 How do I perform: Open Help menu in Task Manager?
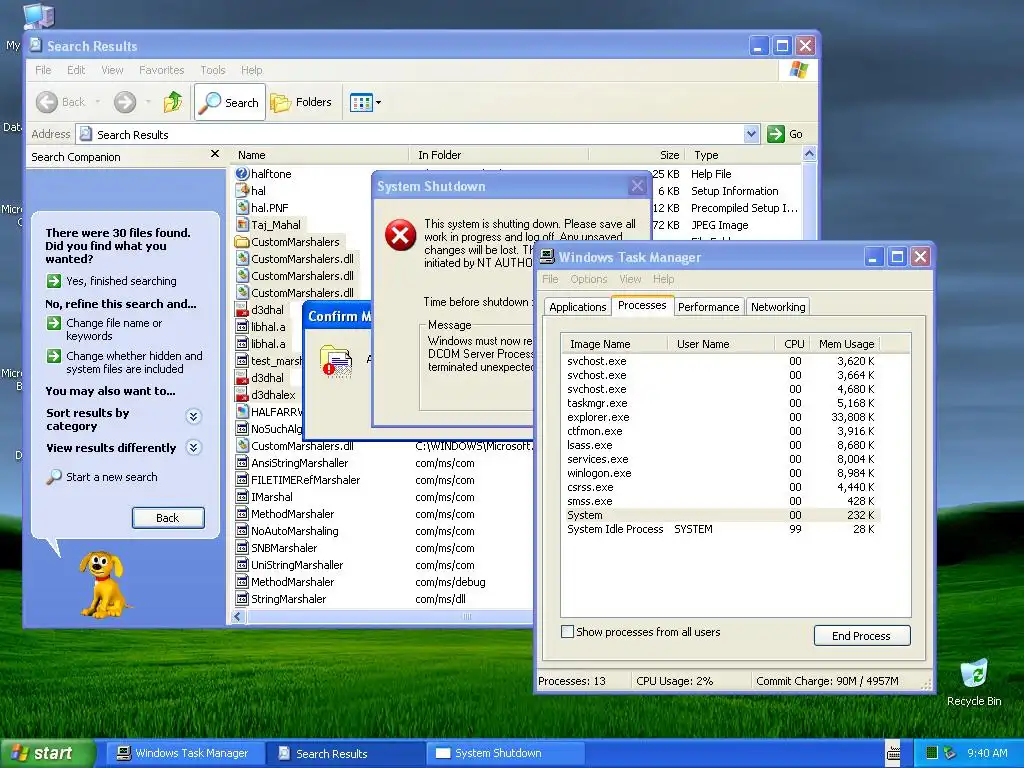[664, 279]
